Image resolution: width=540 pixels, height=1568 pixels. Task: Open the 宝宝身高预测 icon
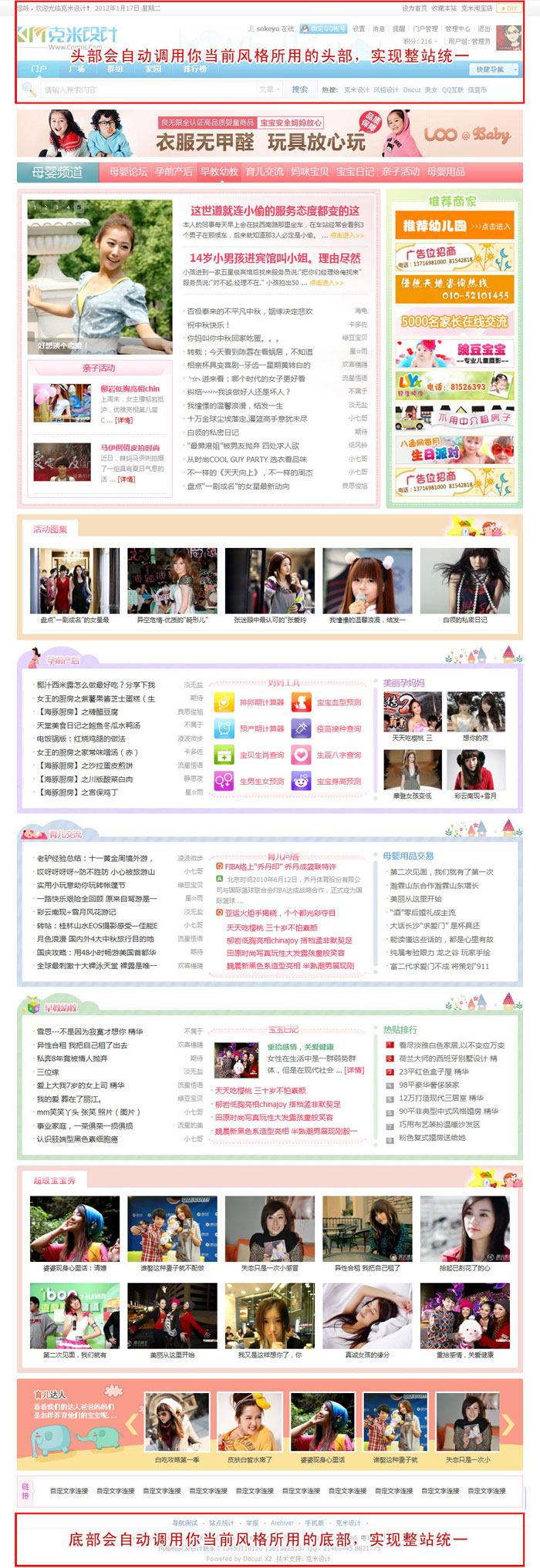pyautogui.click(x=301, y=781)
